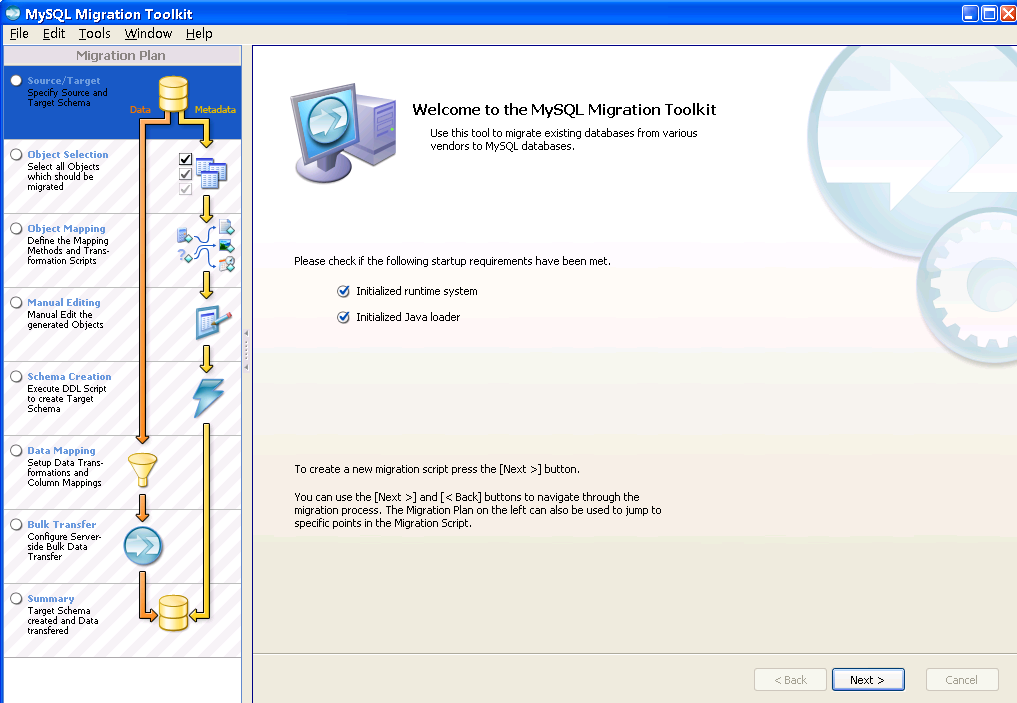Click the Schema Creation lightning bolt icon
Screen dimensions: 1017x703
click(x=208, y=398)
